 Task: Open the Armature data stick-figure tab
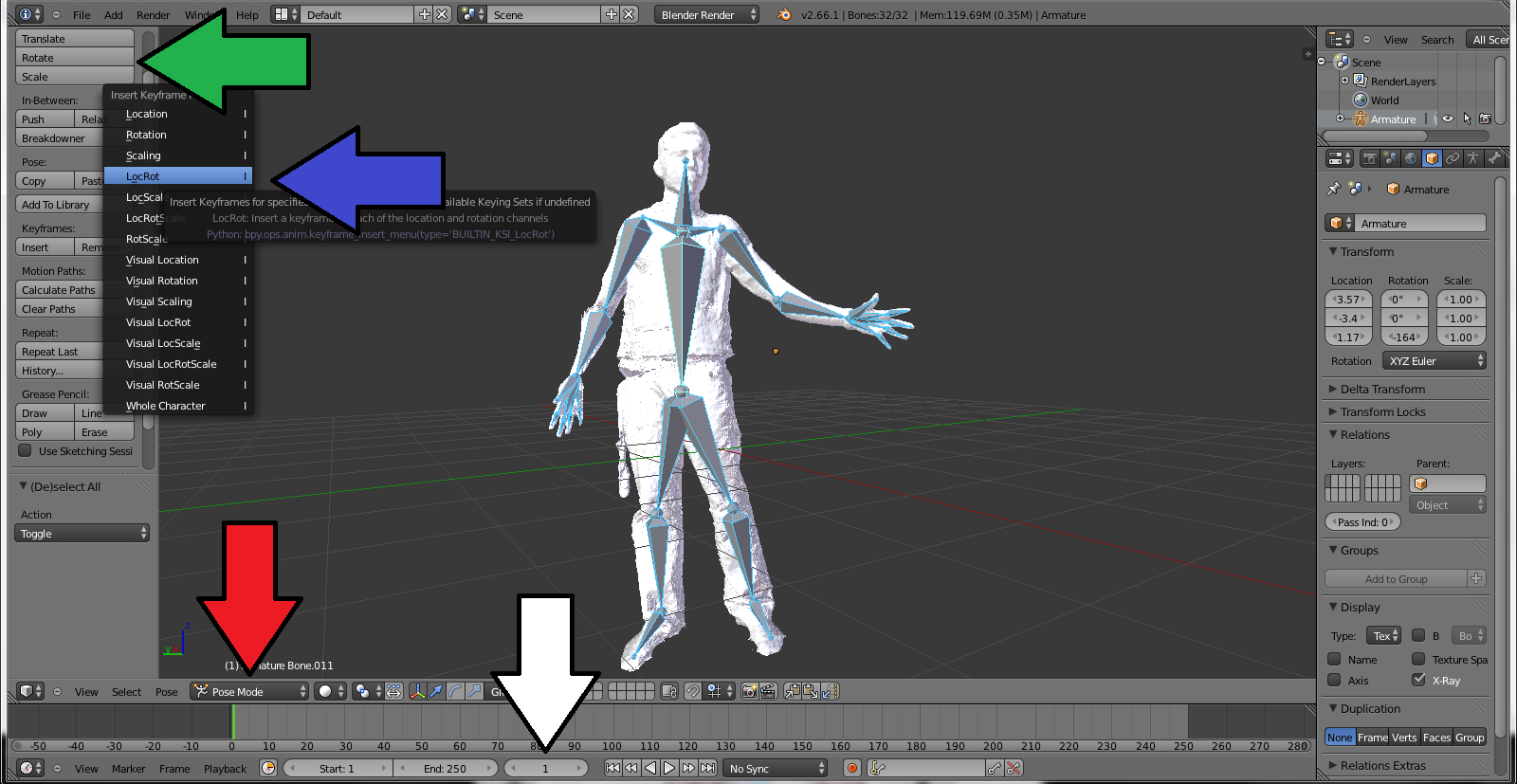click(1473, 158)
